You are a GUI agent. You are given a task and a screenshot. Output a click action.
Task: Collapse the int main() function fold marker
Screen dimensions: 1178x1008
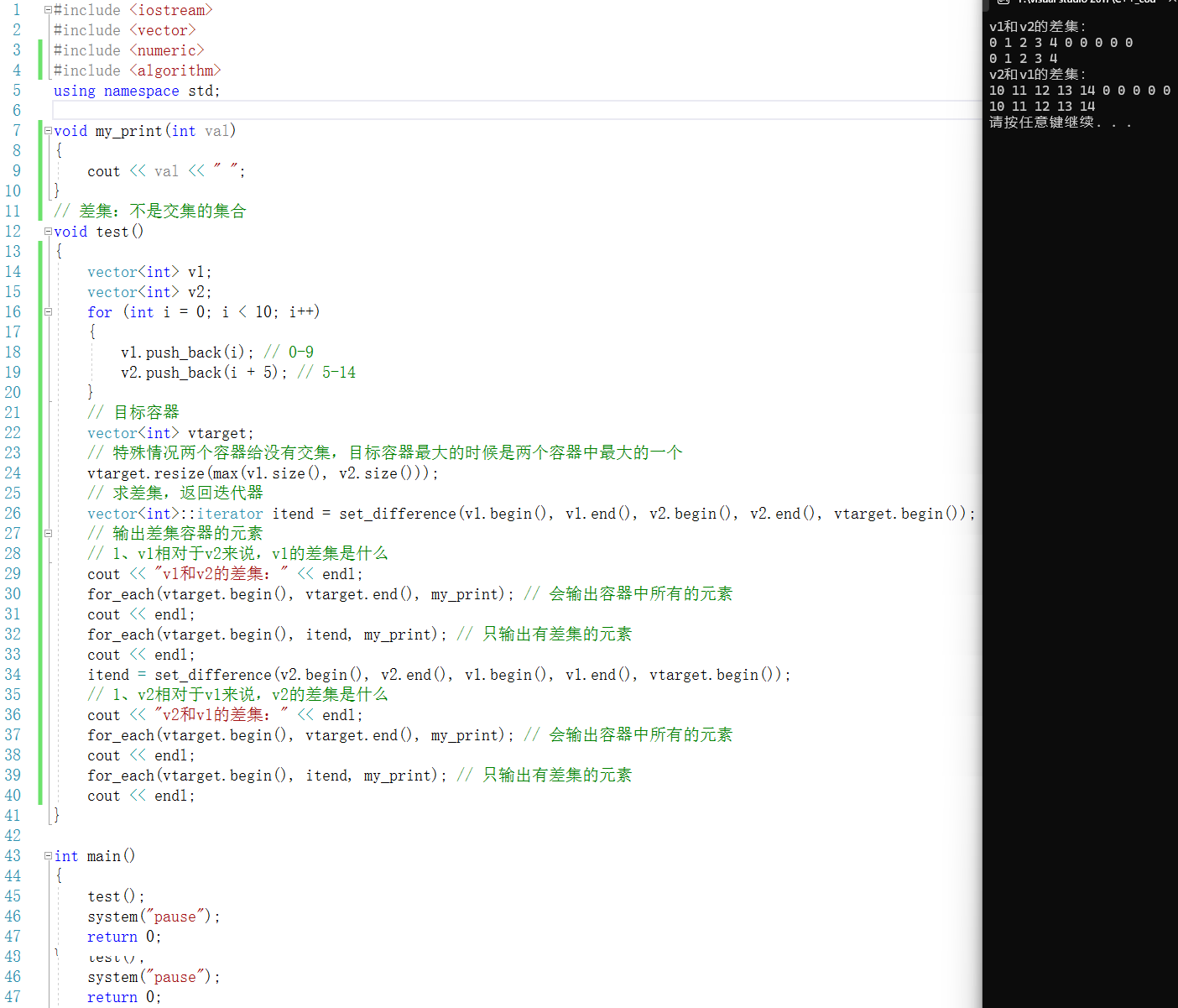tap(48, 856)
